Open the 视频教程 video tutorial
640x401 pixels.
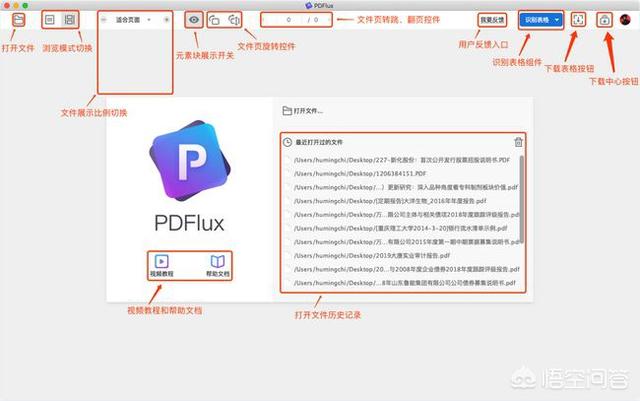(160, 264)
